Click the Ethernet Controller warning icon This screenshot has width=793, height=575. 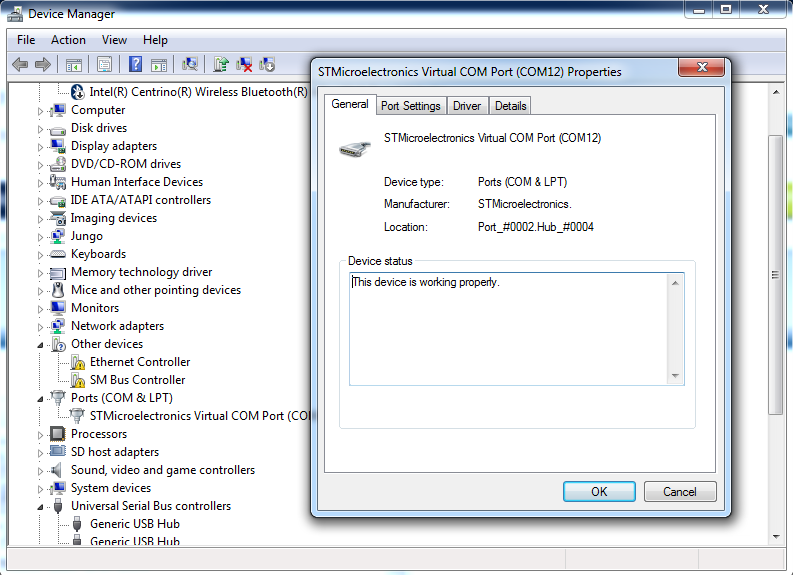pos(77,362)
